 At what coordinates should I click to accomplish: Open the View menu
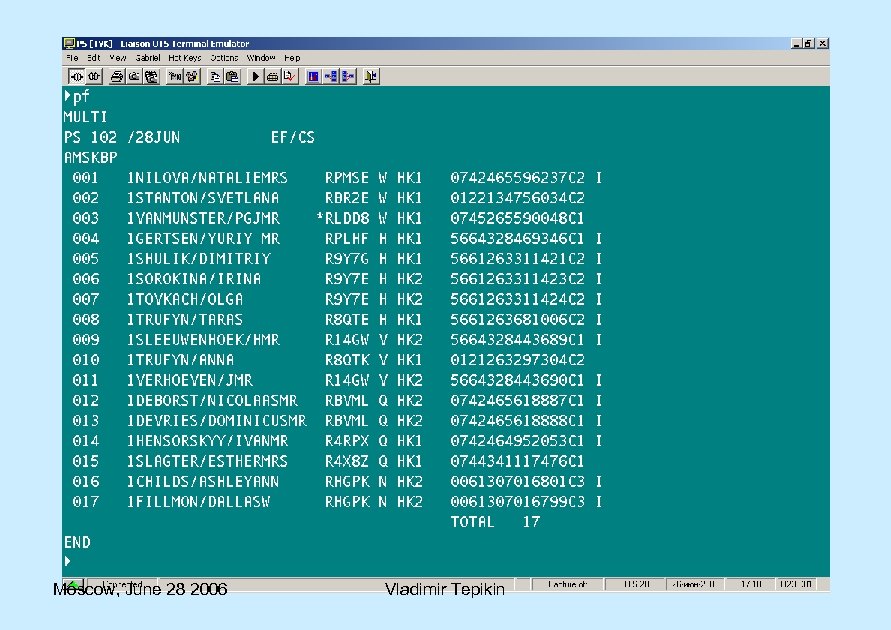(118, 58)
